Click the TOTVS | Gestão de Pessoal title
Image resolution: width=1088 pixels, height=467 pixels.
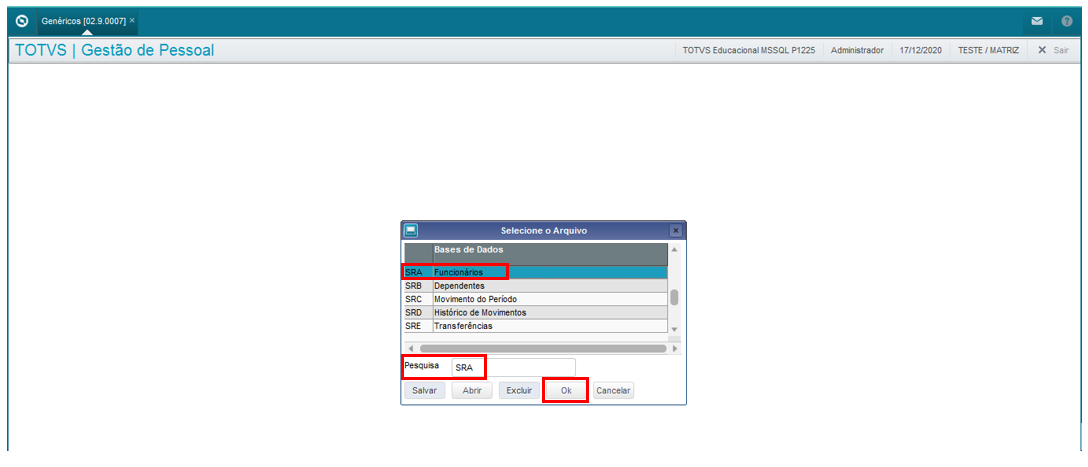pyautogui.click(x=114, y=50)
